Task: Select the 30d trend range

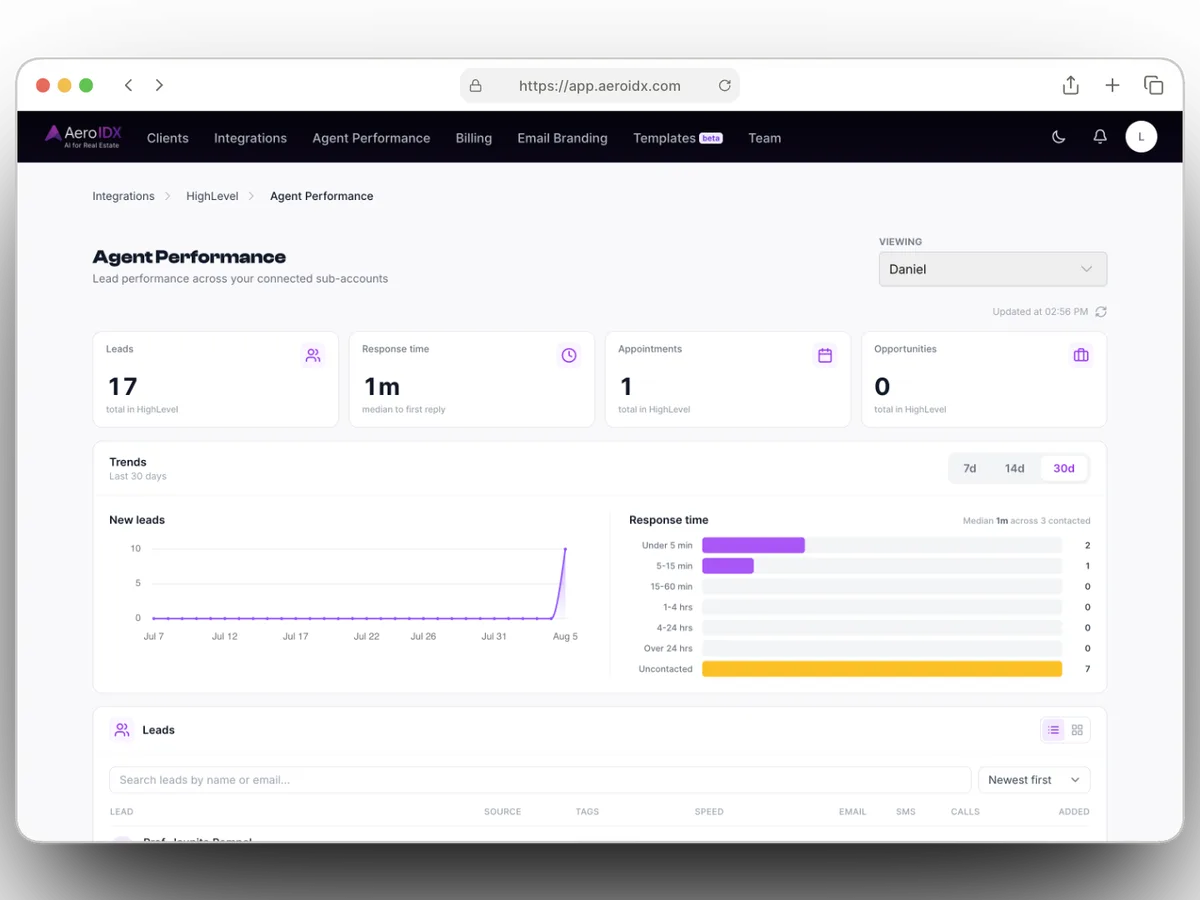Action: point(1064,468)
